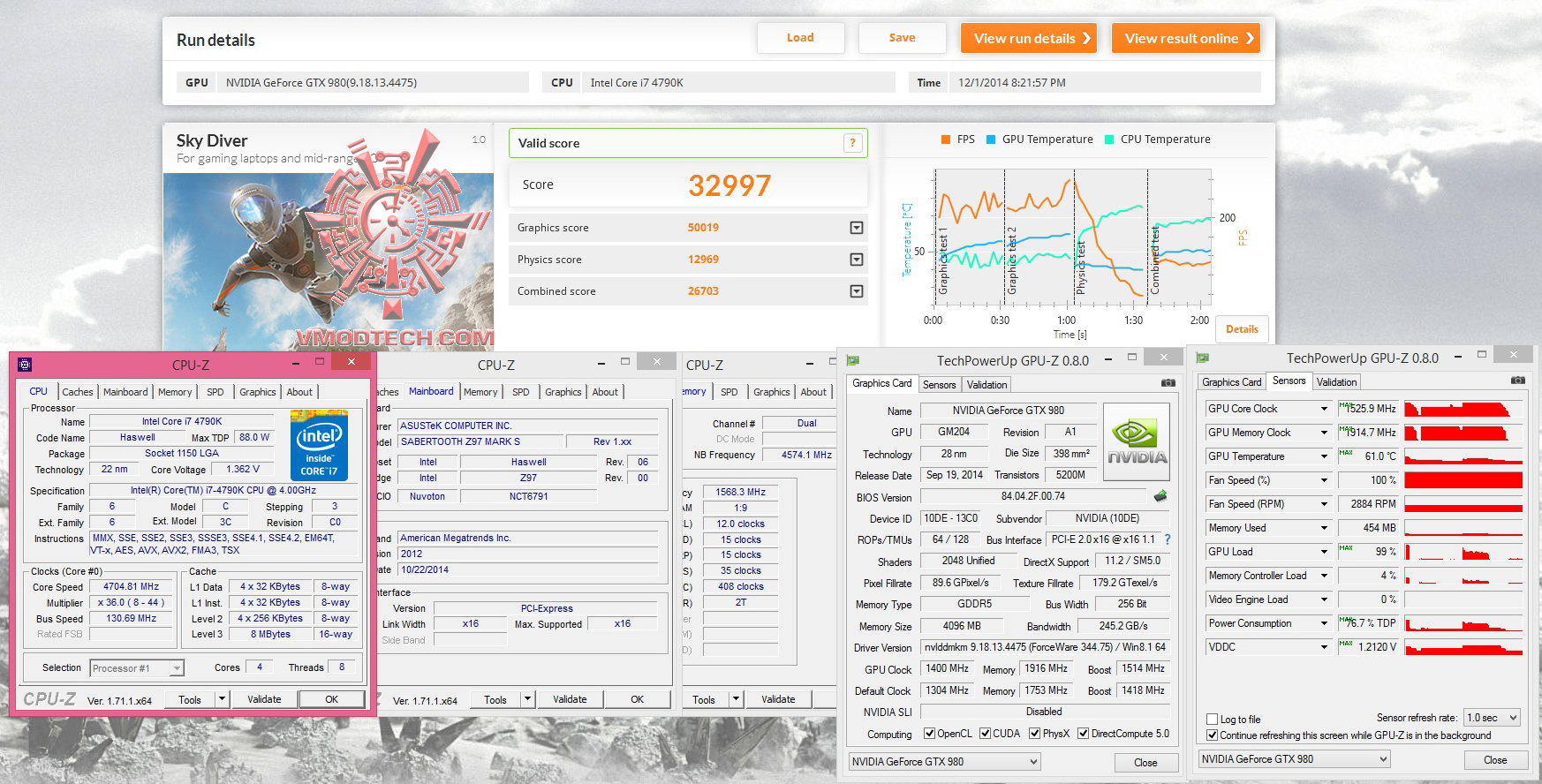Switch to the Sensors tab in the GPU-Z card details window
The width and height of the screenshot is (1542, 784).
[939, 385]
